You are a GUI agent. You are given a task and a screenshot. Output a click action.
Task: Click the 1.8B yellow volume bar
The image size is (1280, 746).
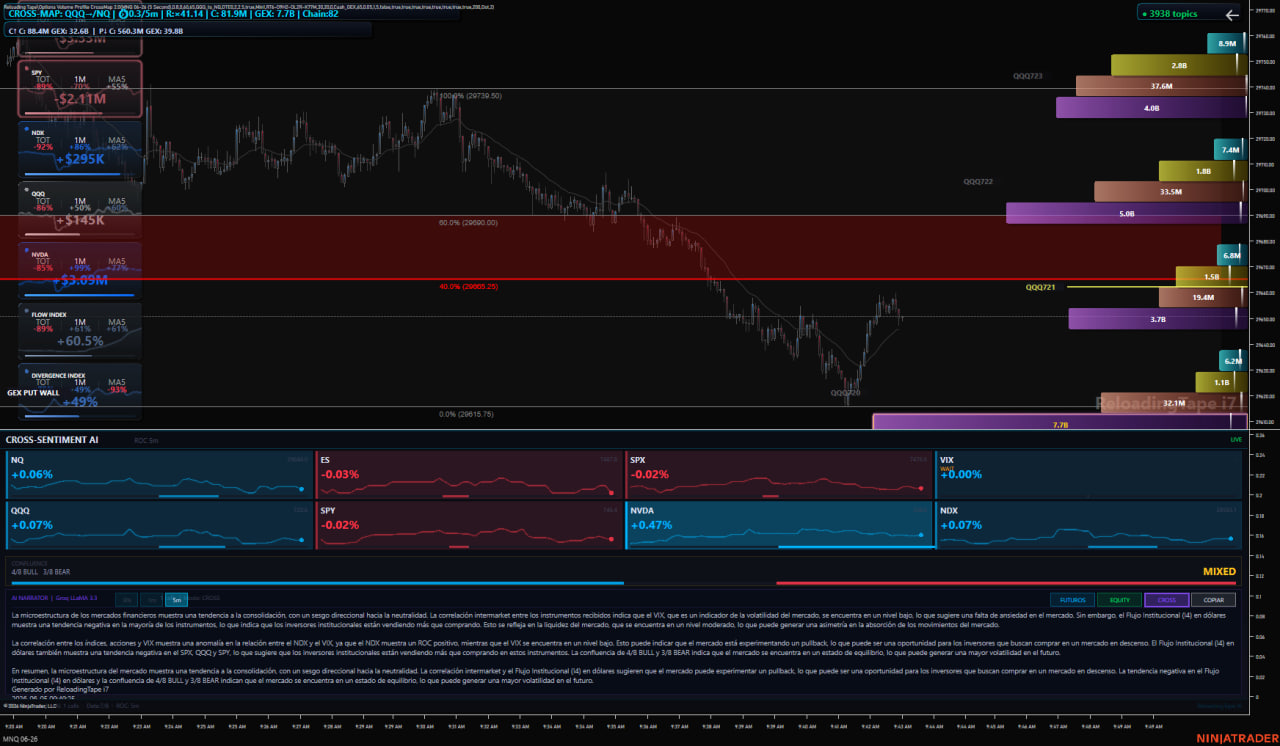(x=1202, y=171)
